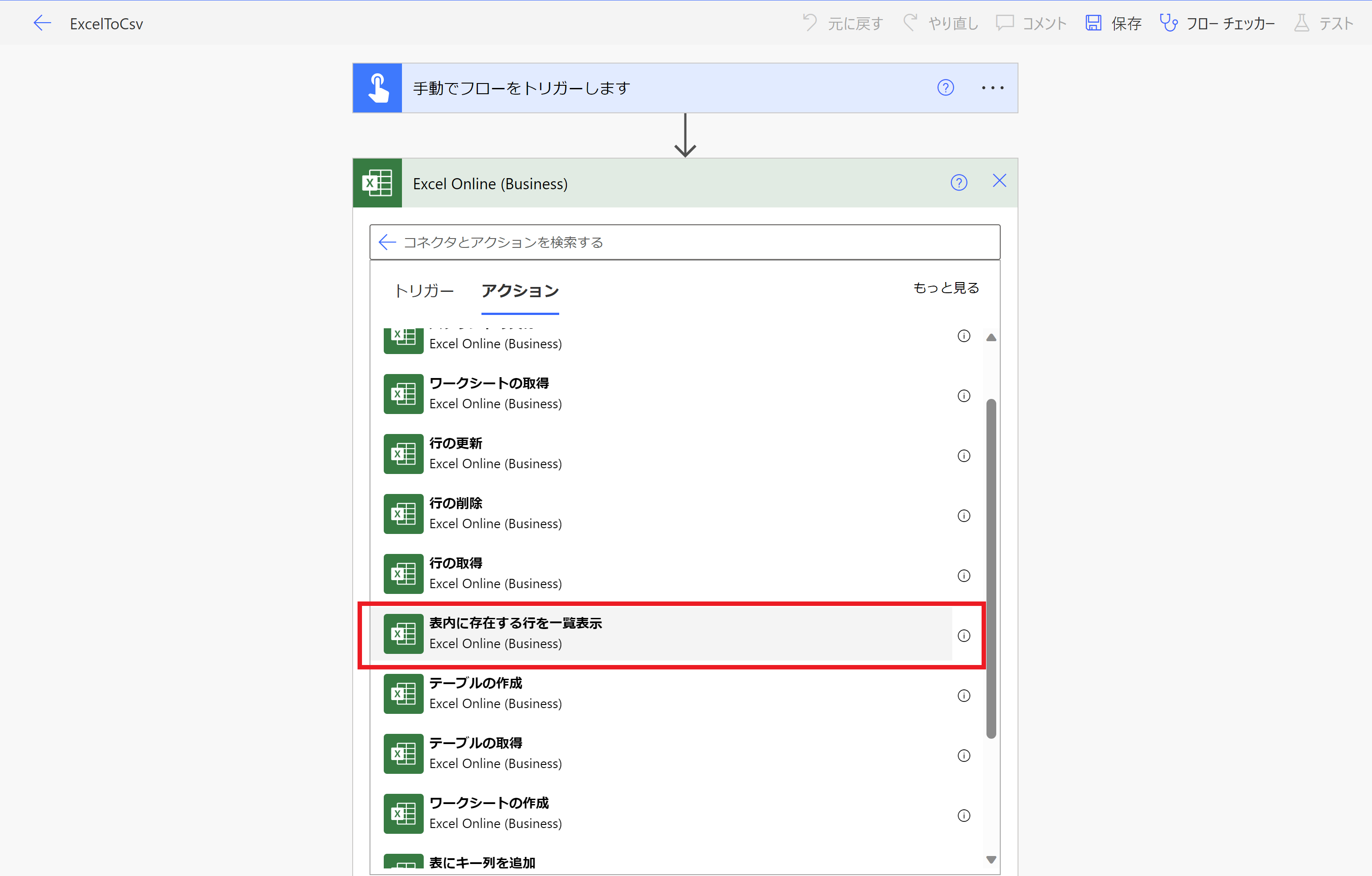Click the Excel icon beside 表内に存在する行を一覧表示
This screenshot has height=876, width=1372.
pos(403,634)
